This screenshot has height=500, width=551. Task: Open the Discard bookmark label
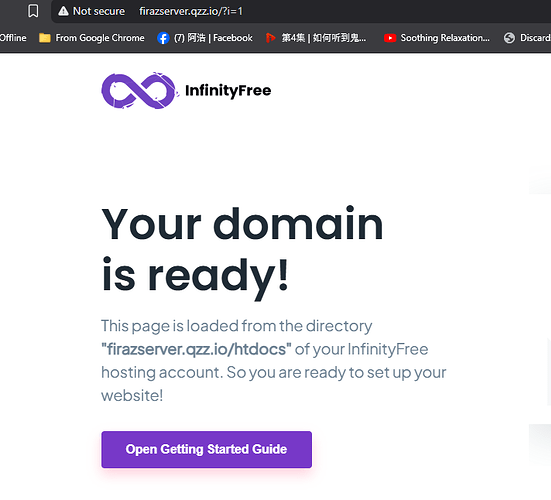(535, 38)
